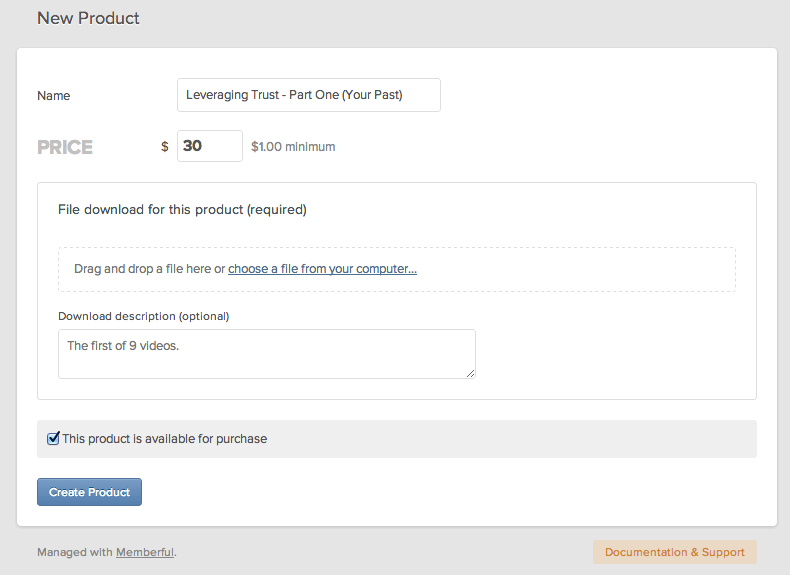The width and height of the screenshot is (790, 575).
Task: Click the "$1.00 minimum" hint text
Action: coord(293,147)
